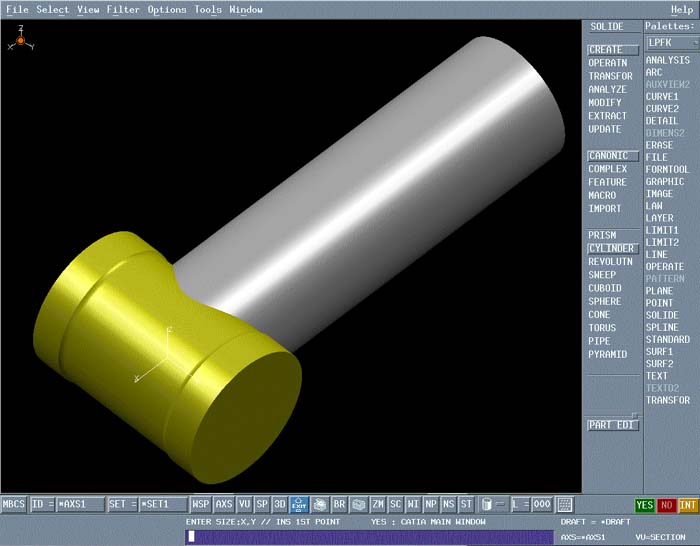The width and height of the screenshot is (700, 546).
Task: Click the axis orientation compass icon
Action: tap(21, 41)
